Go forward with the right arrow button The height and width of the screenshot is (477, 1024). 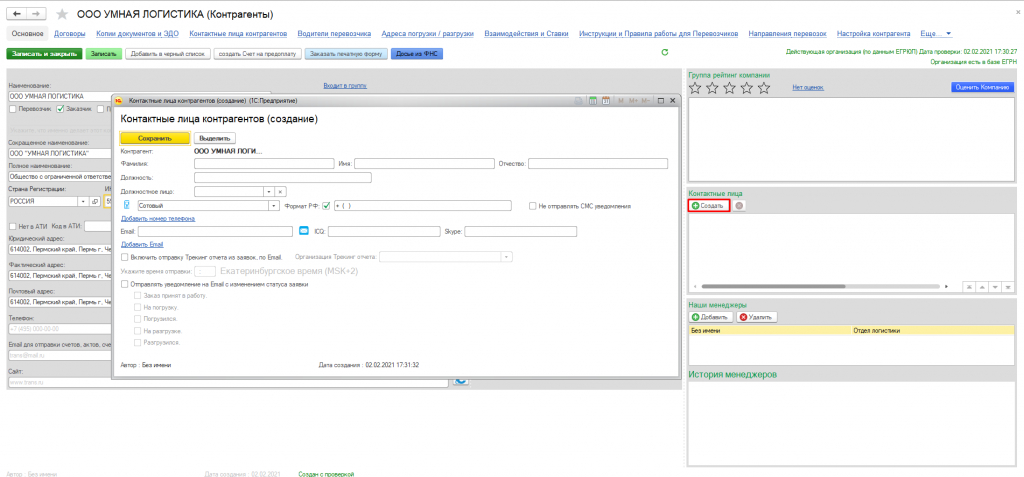tap(37, 14)
